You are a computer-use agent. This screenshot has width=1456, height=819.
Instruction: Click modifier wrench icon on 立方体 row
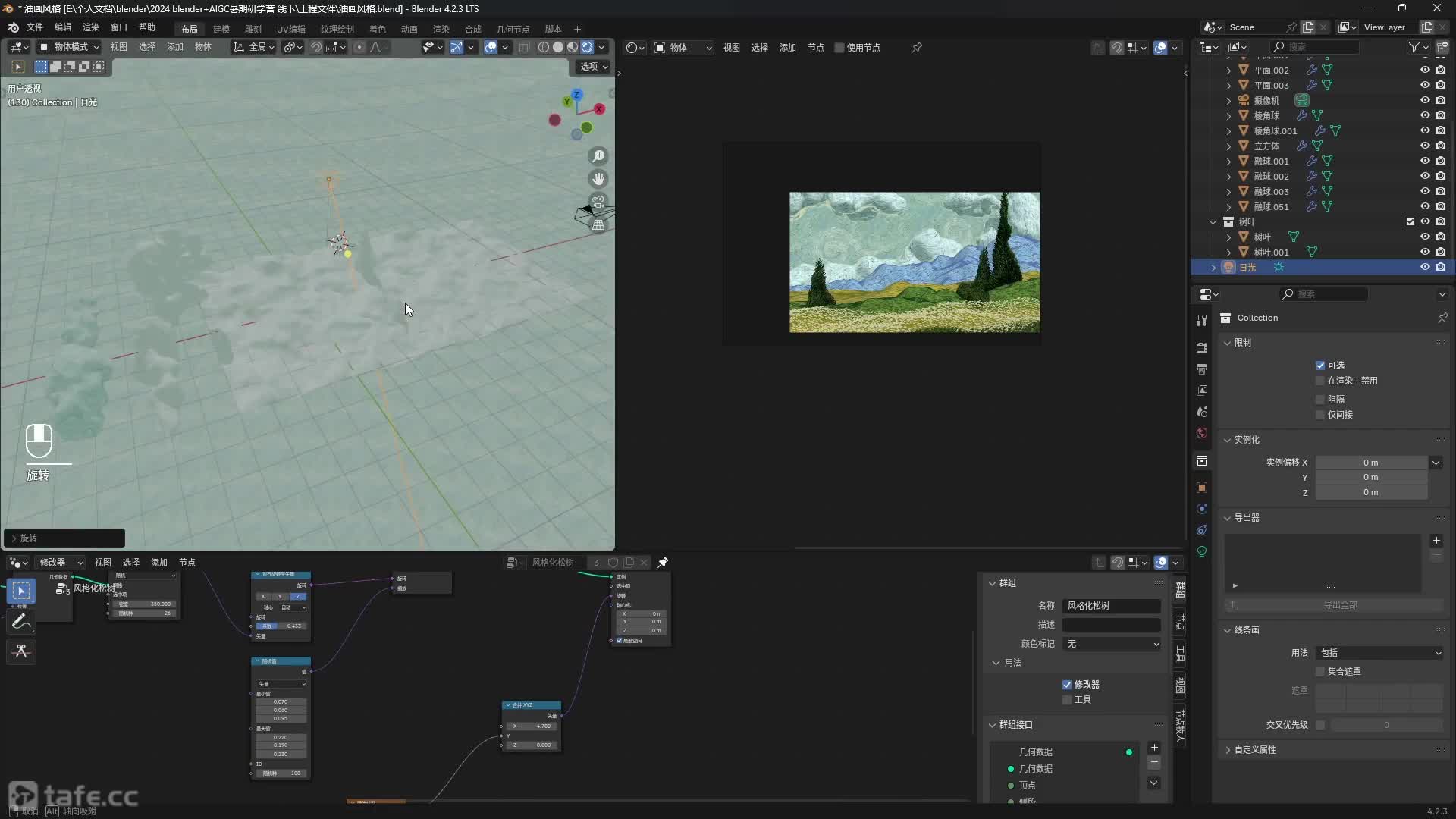coord(1301,146)
